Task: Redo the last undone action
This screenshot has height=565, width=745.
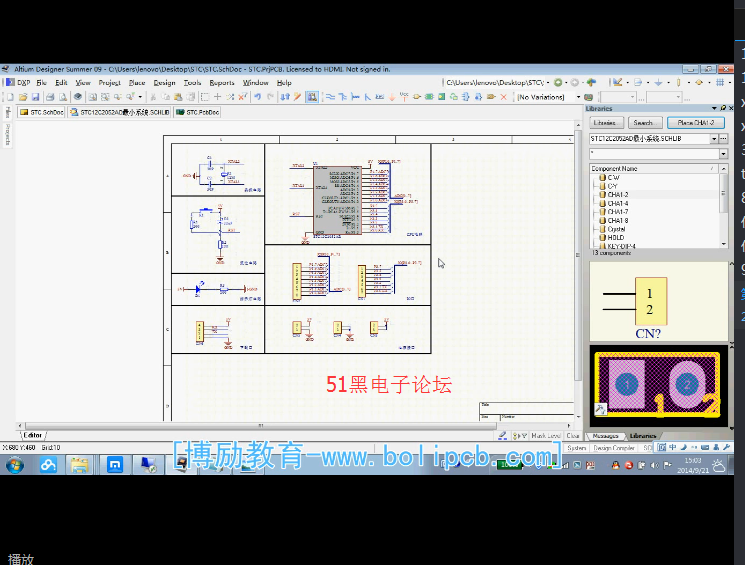Action: tap(270, 97)
